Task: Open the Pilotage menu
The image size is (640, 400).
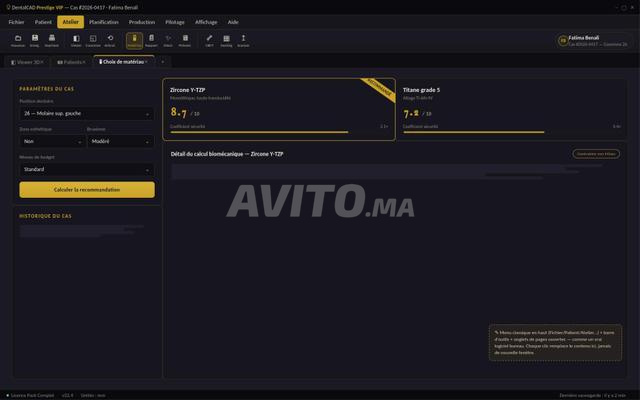Action: click(x=175, y=22)
